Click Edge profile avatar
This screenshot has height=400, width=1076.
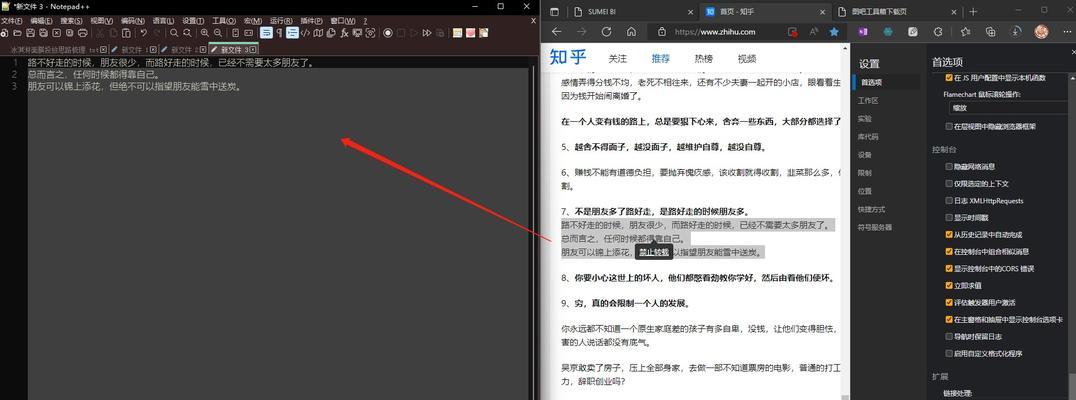1041,32
